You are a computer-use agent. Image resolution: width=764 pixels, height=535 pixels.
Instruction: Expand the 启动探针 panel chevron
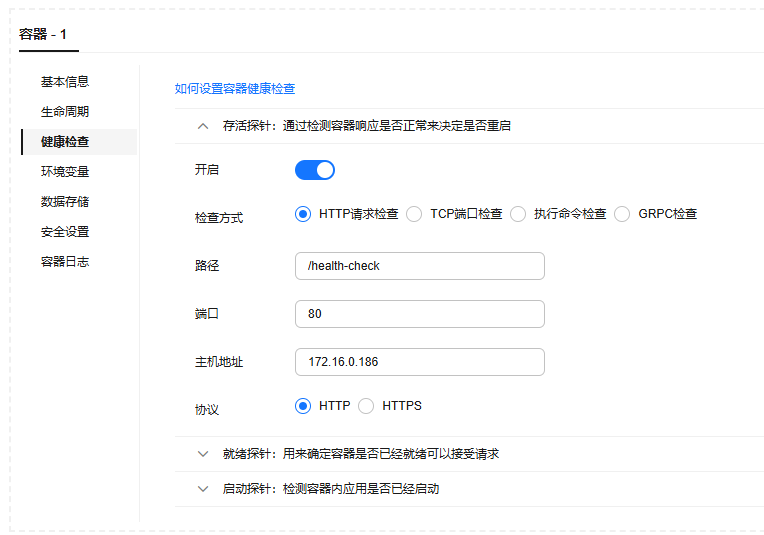[x=203, y=489]
